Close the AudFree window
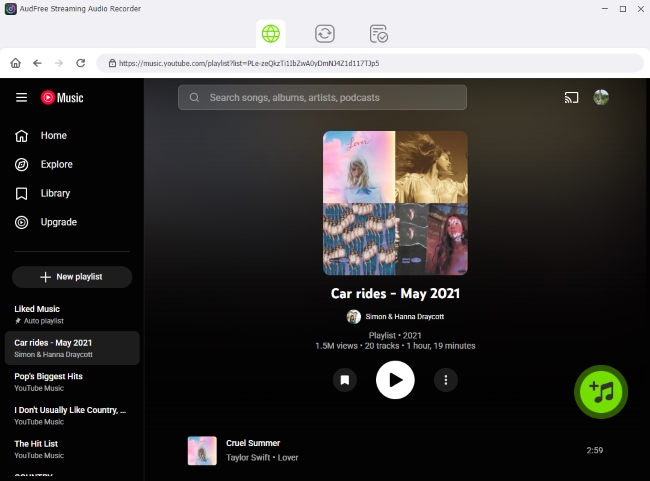The height and width of the screenshot is (481, 650). [640, 9]
